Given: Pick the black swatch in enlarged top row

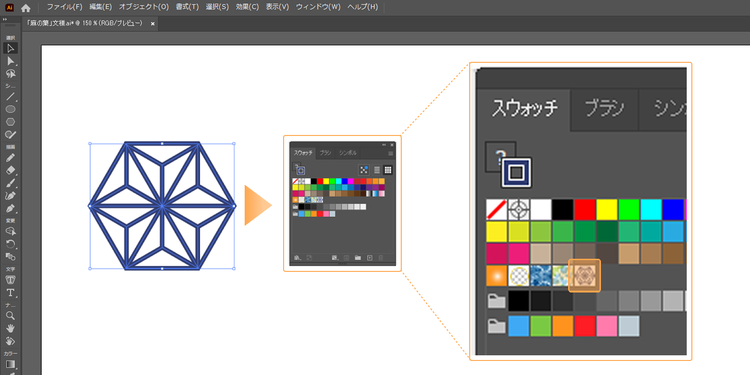Looking at the screenshot, I should point(563,210).
